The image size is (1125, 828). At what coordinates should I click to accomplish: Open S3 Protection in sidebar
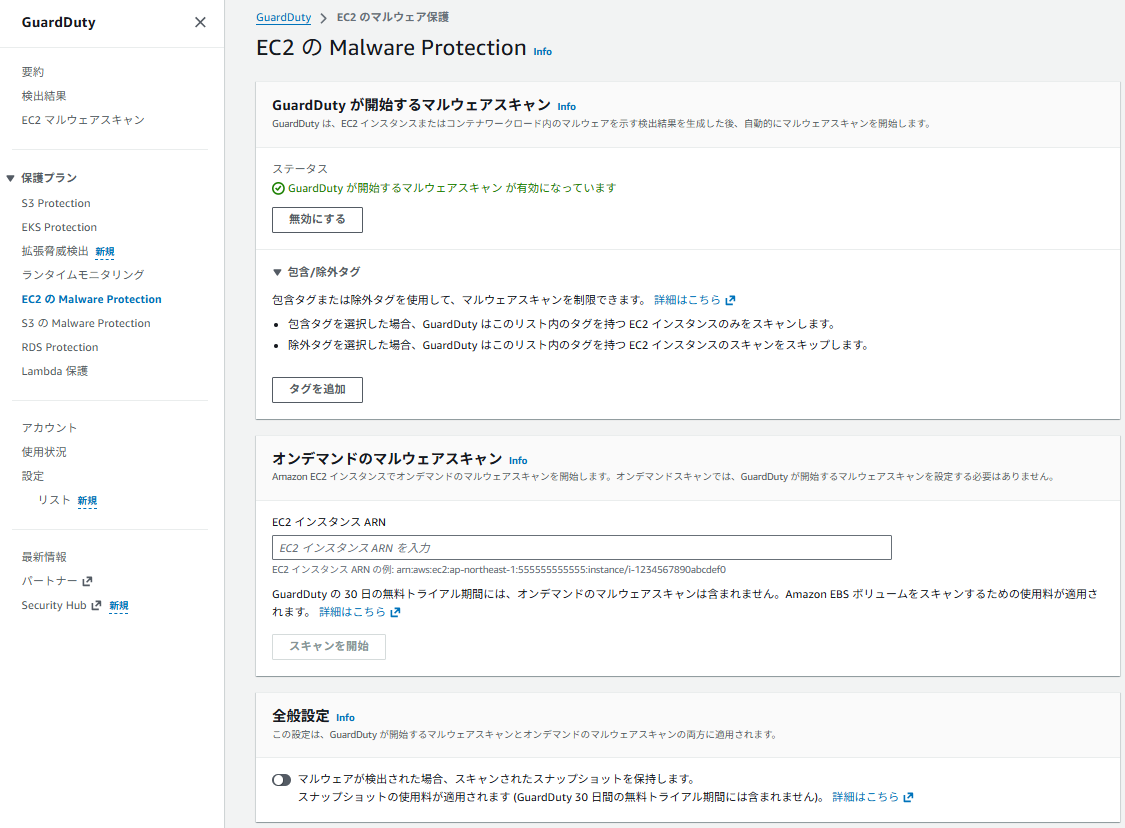(x=56, y=203)
